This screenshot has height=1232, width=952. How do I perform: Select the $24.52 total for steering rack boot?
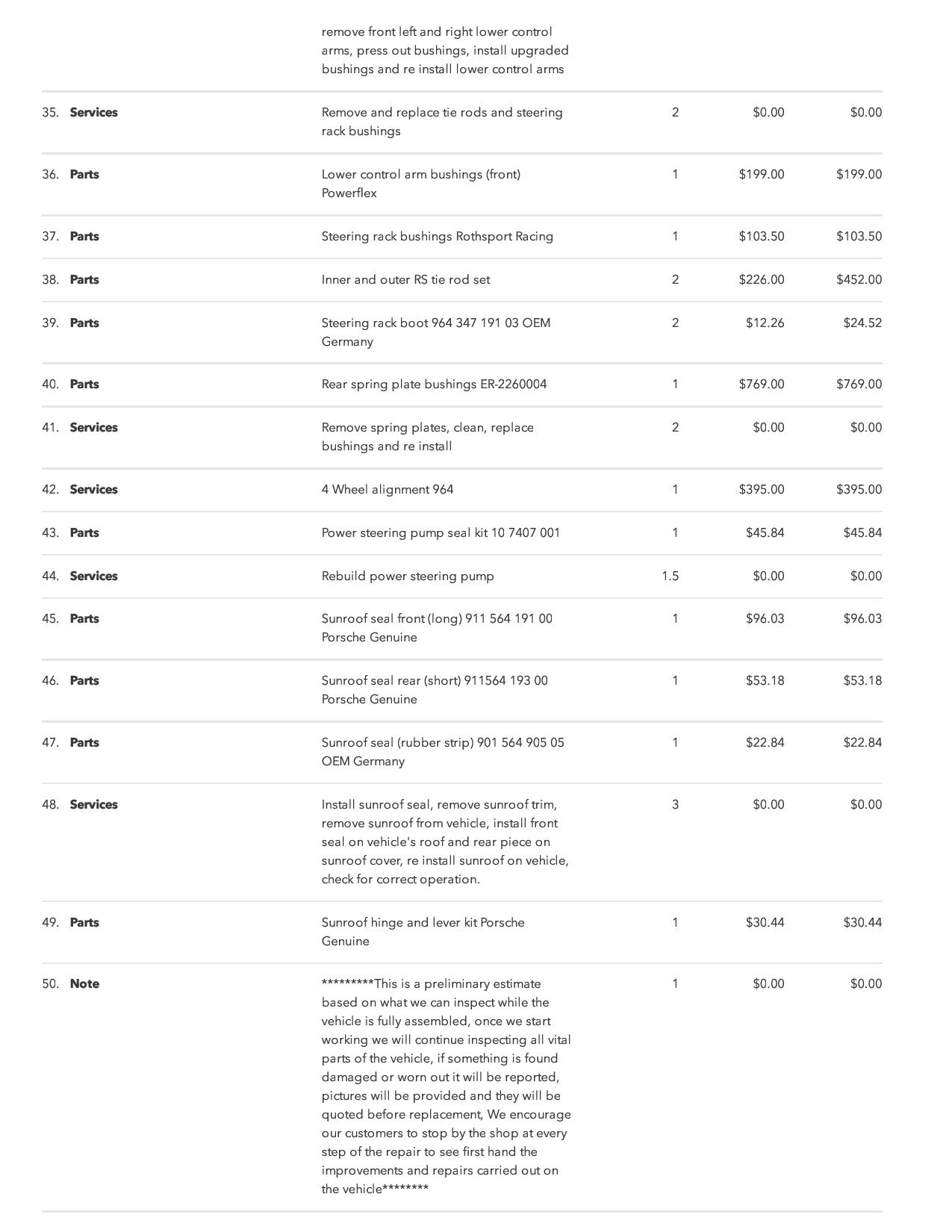pyautogui.click(x=862, y=323)
